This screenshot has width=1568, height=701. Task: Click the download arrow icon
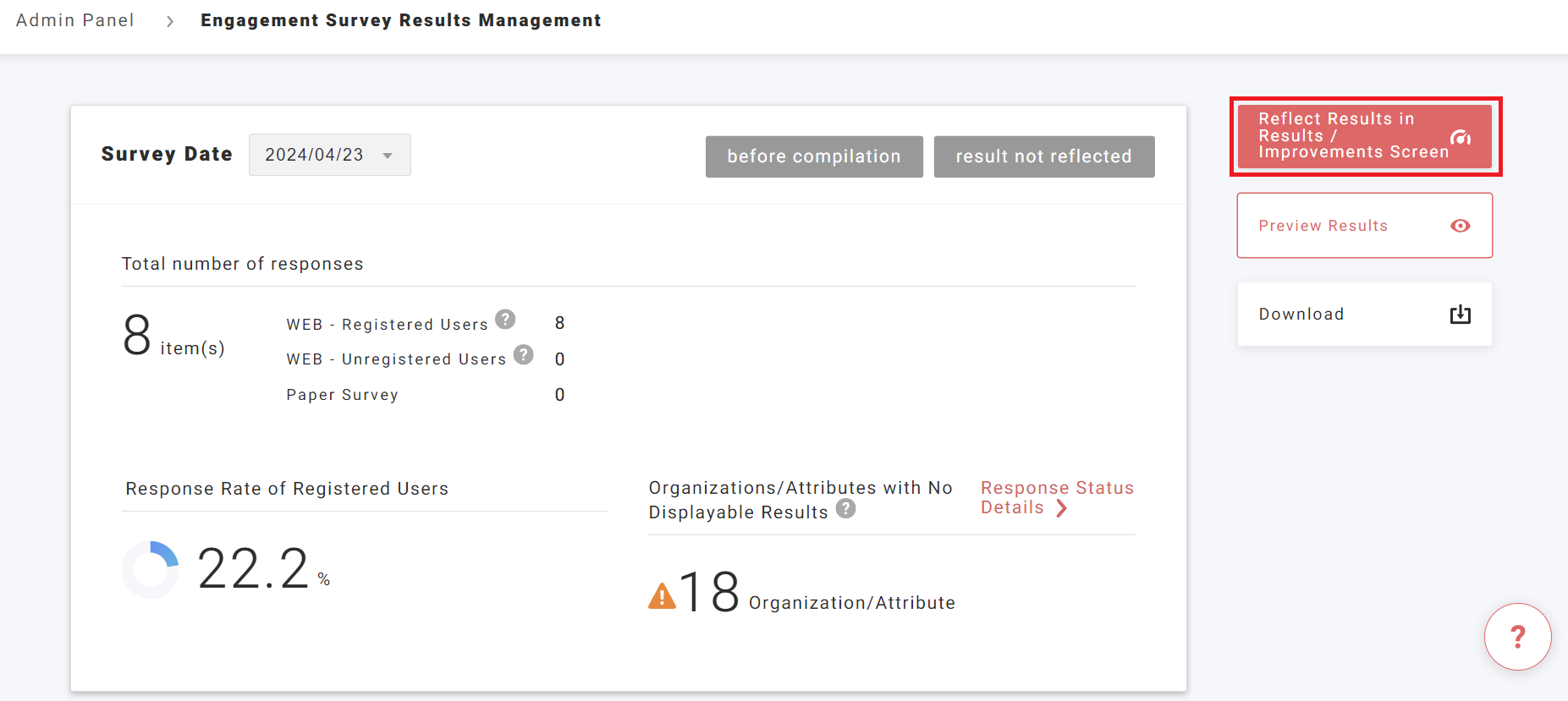(x=1460, y=315)
